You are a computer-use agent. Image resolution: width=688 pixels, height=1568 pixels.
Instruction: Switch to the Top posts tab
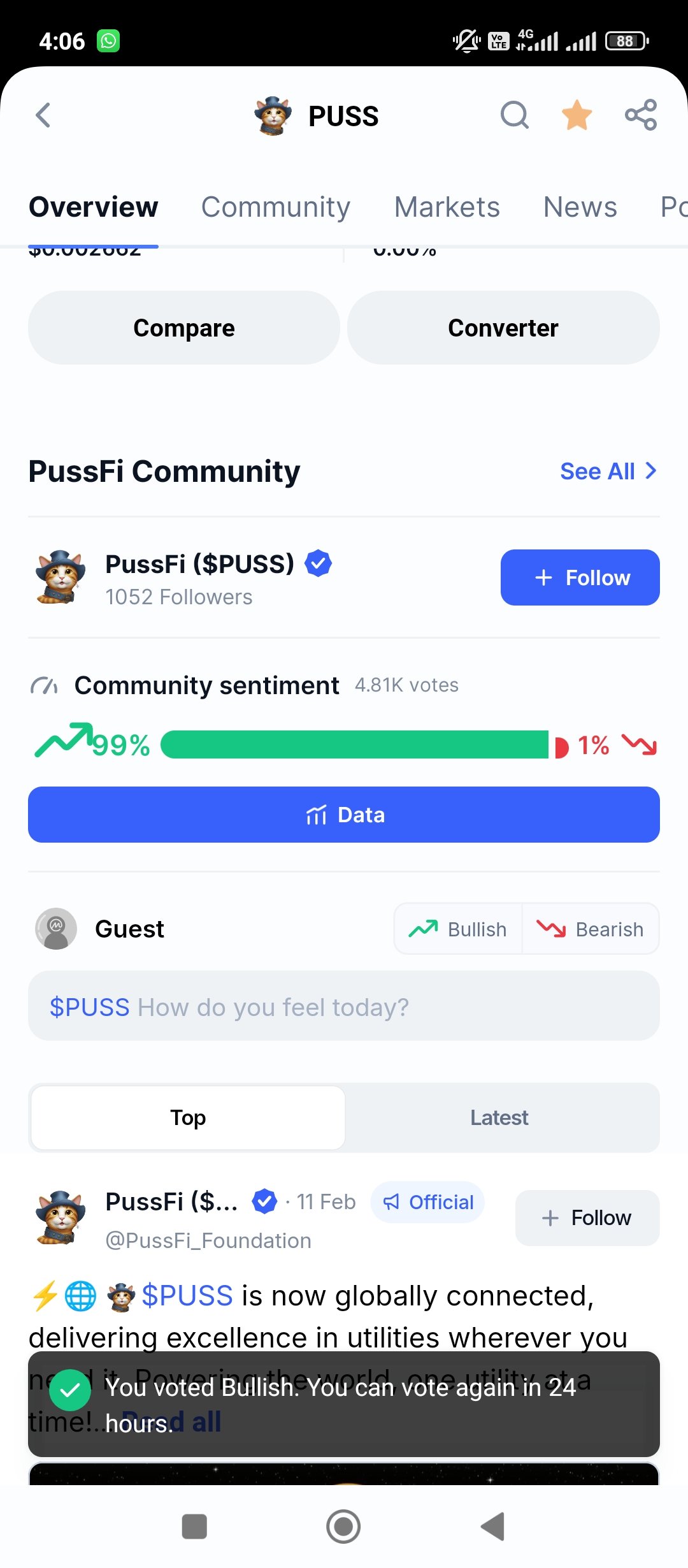188,1117
